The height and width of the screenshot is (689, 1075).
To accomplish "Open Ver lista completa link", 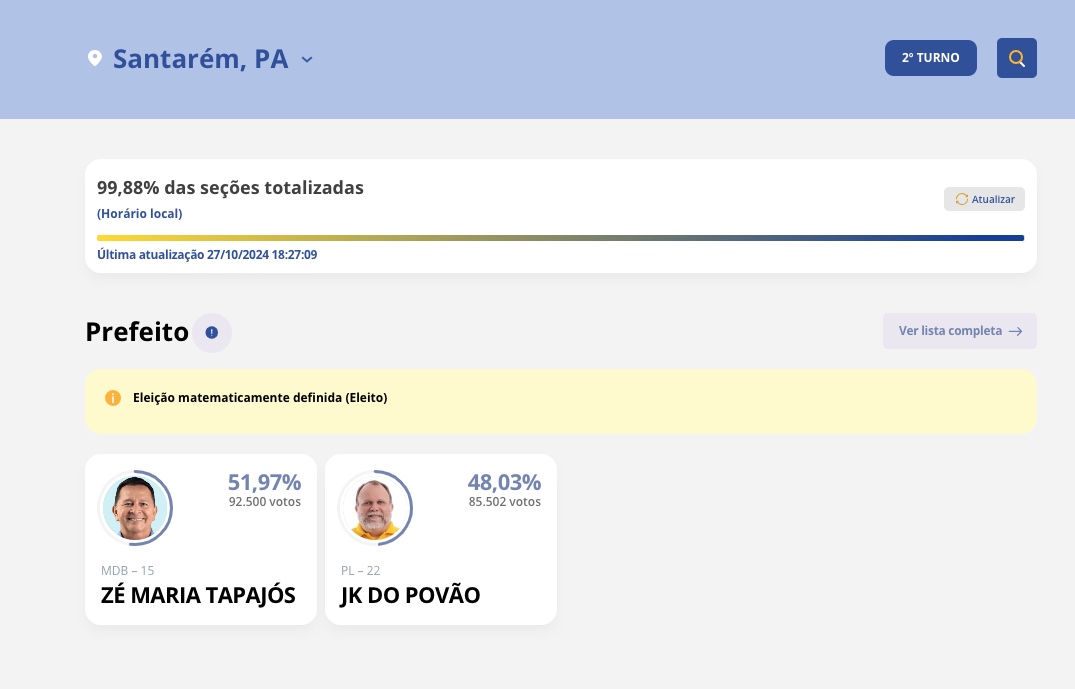I will (950, 331).
